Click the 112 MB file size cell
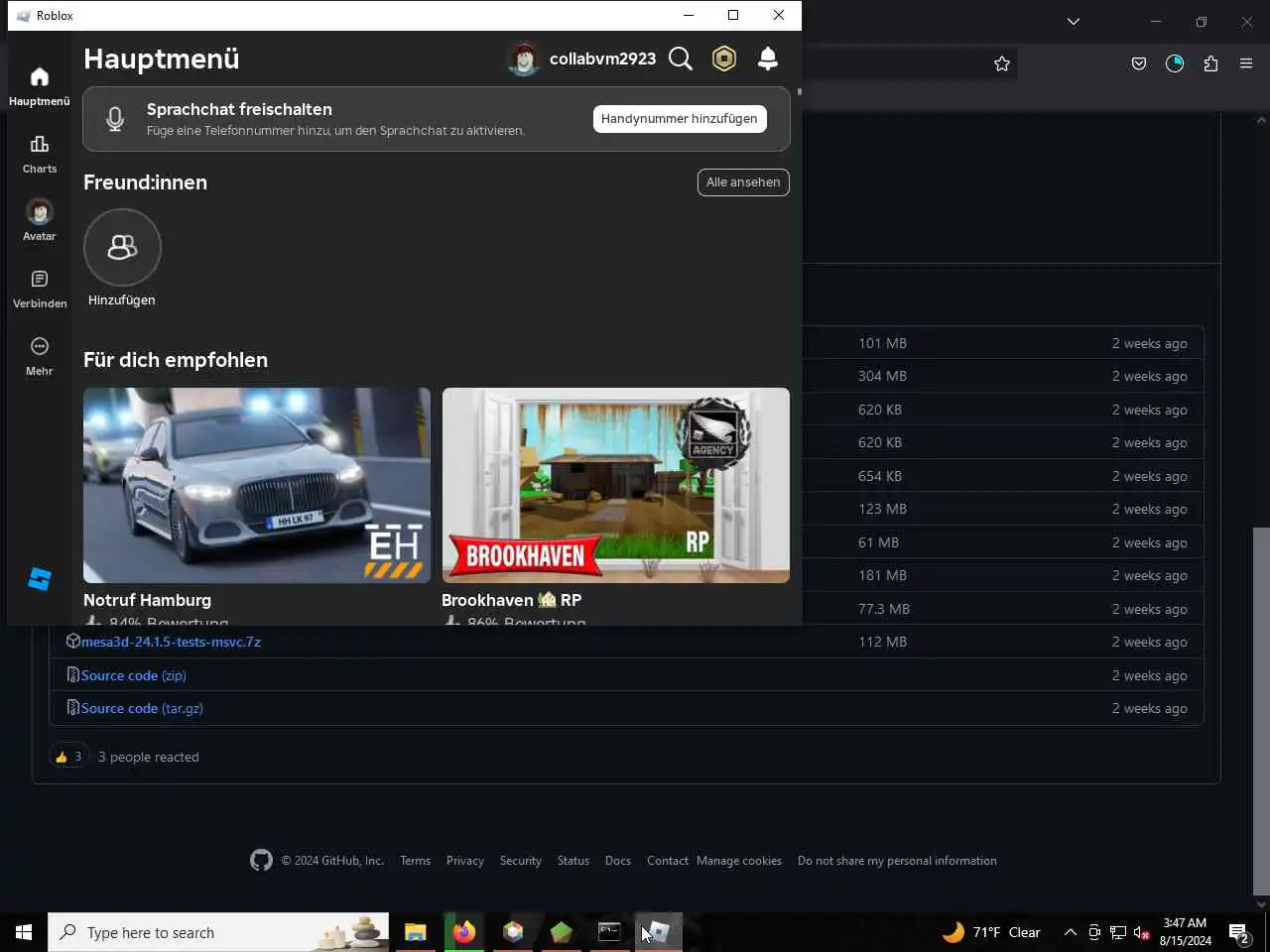This screenshot has height=952, width=1270. click(x=883, y=642)
